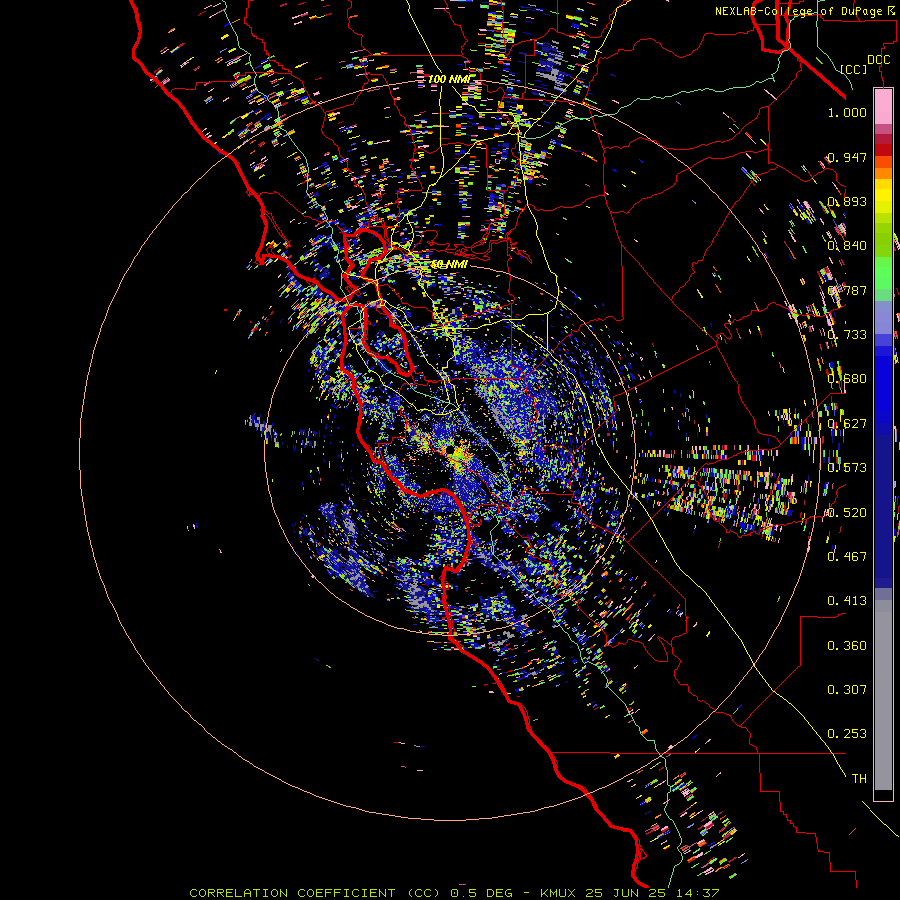Click the 0.840 scale value
Viewport: 900px width, 900px height.
pyautogui.click(x=847, y=246)
